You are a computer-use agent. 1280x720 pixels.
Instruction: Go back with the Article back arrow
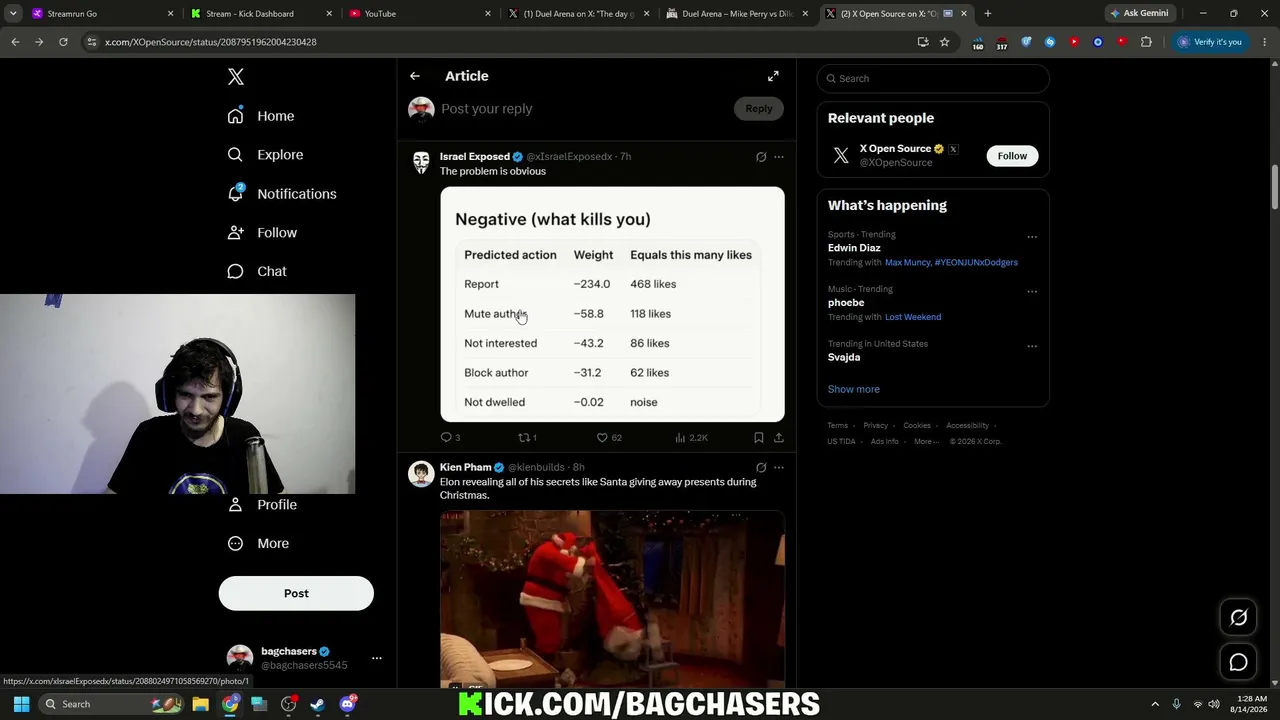click(x=415, y=76)
